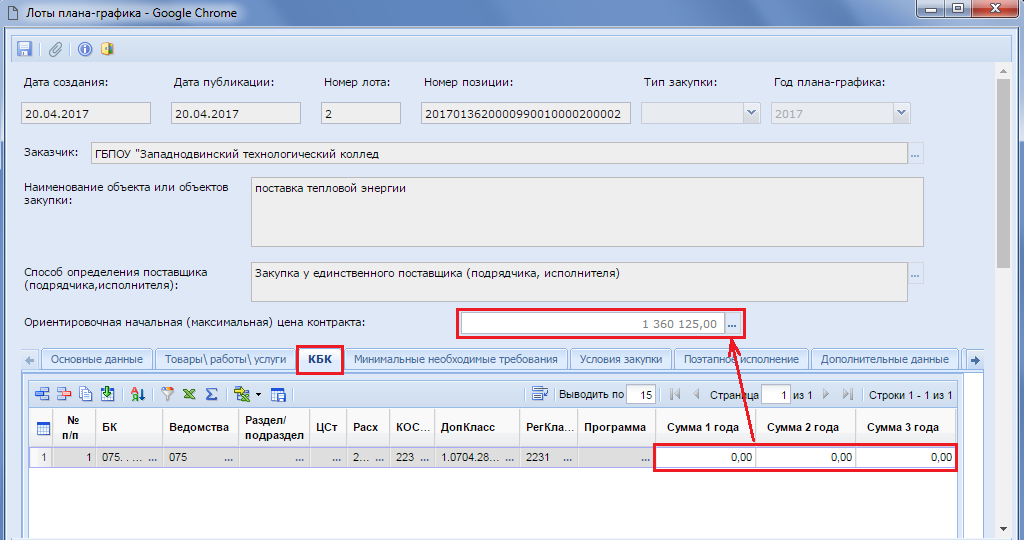The image size is (1024, 540).
Task: Open the Условия закупки tab
Action: pos(620,359)
